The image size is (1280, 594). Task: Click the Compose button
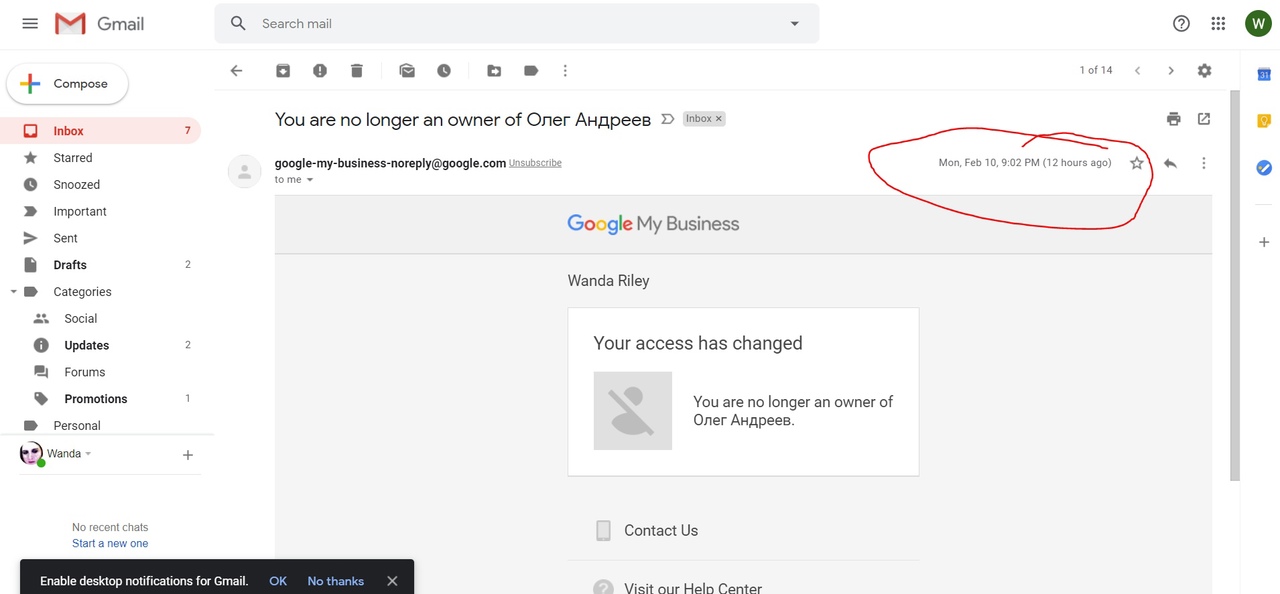pyautogui.click(x=68, y=84)
